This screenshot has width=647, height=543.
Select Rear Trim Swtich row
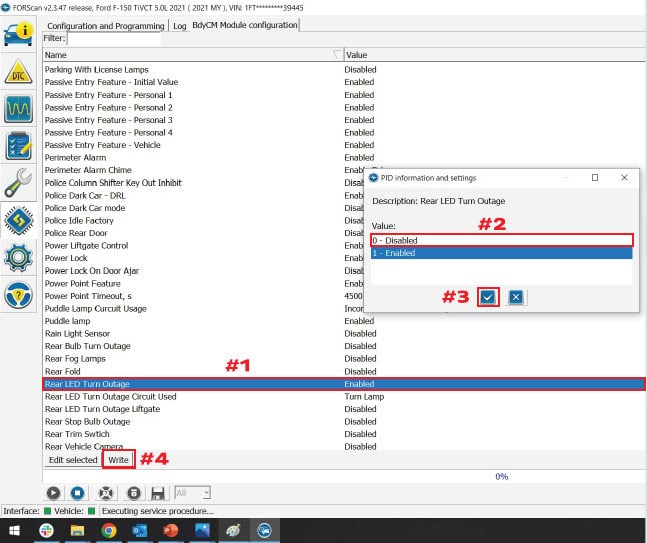tap(344, 434)
